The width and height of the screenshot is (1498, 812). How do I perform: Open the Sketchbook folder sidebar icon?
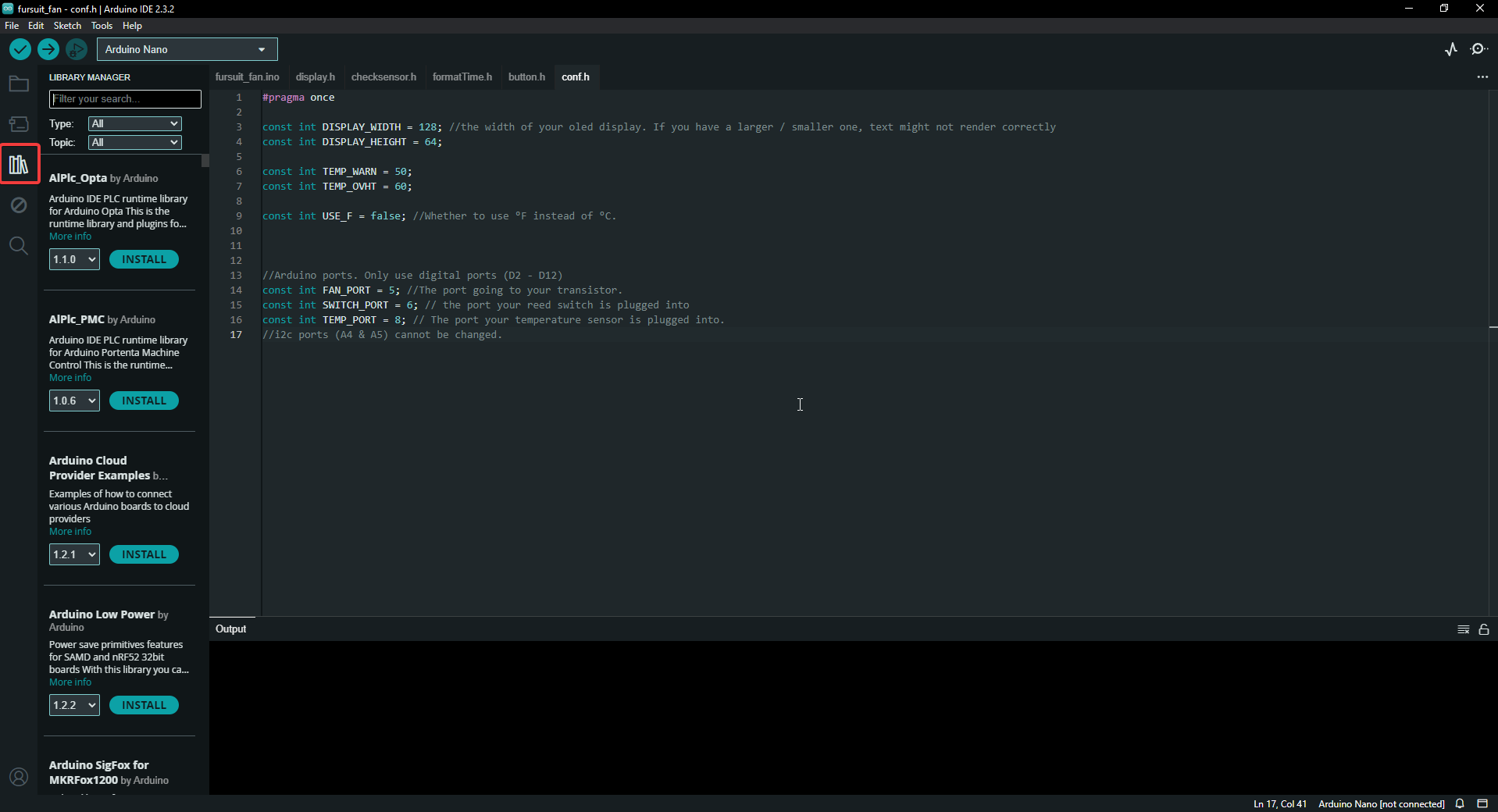point(19,84)
